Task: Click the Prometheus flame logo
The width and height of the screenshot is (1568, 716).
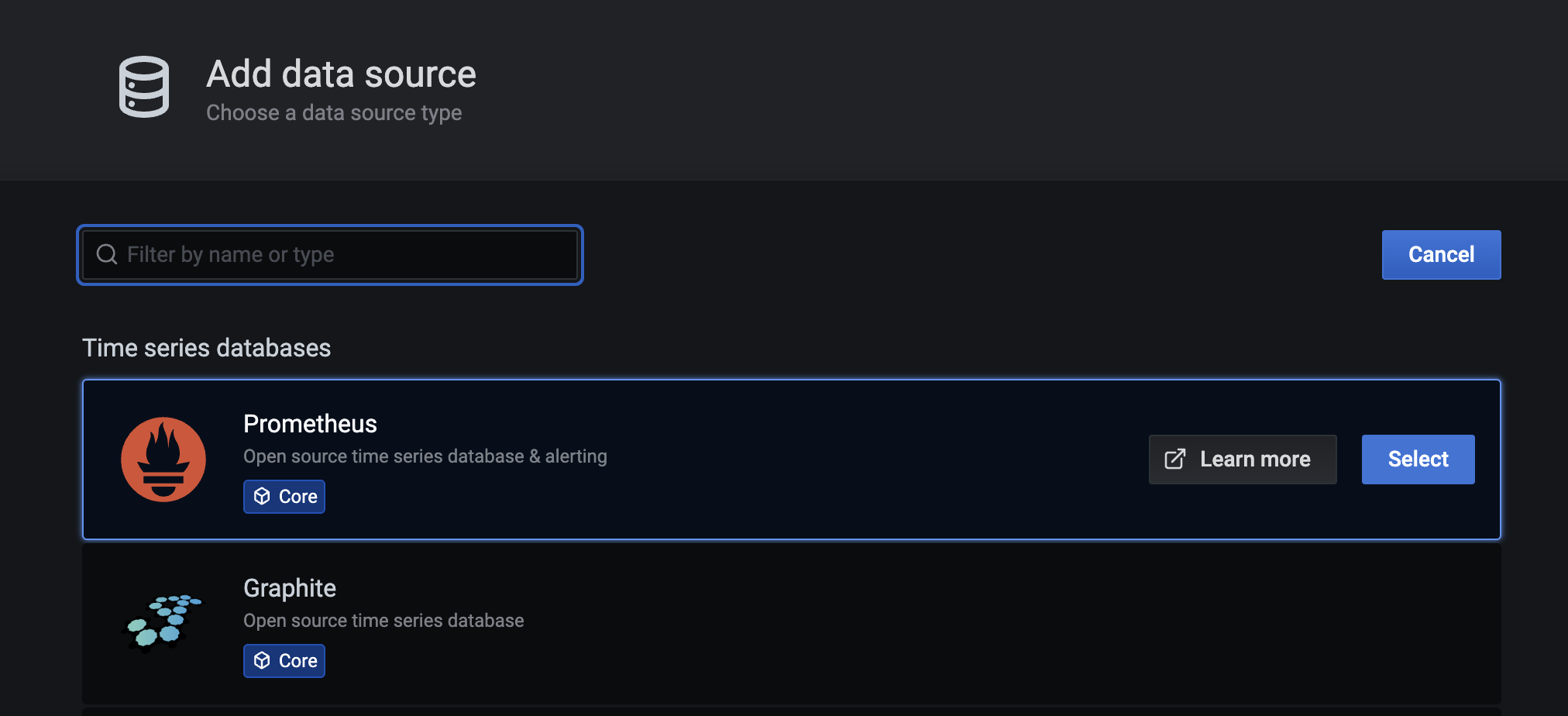Action: tap(163, 460)
